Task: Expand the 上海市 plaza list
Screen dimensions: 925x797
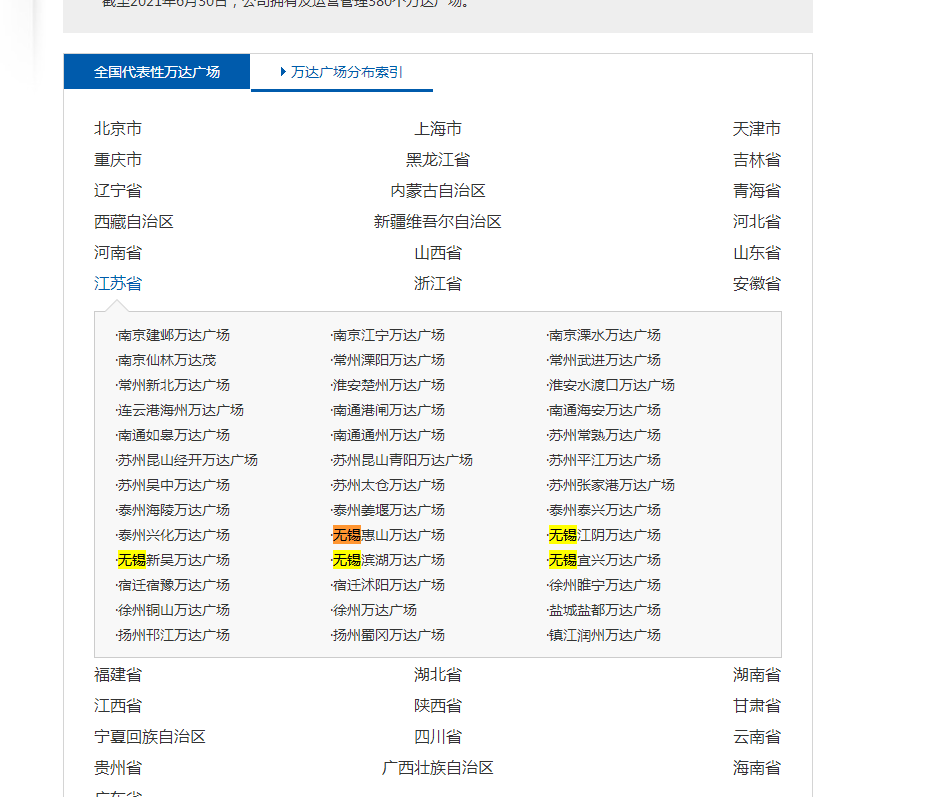Action: [438, 129]
